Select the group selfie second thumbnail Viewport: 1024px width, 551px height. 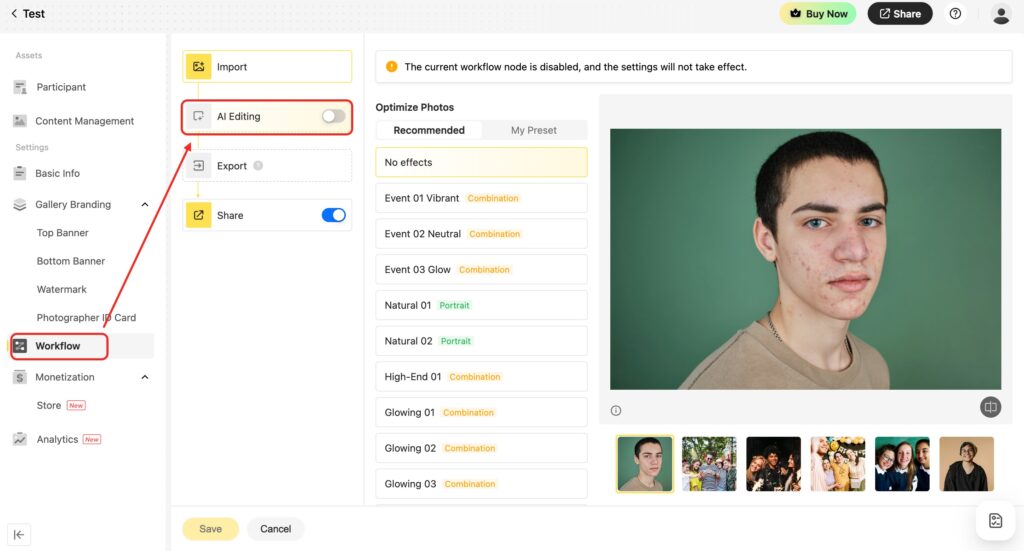click(x=708, y=464)
